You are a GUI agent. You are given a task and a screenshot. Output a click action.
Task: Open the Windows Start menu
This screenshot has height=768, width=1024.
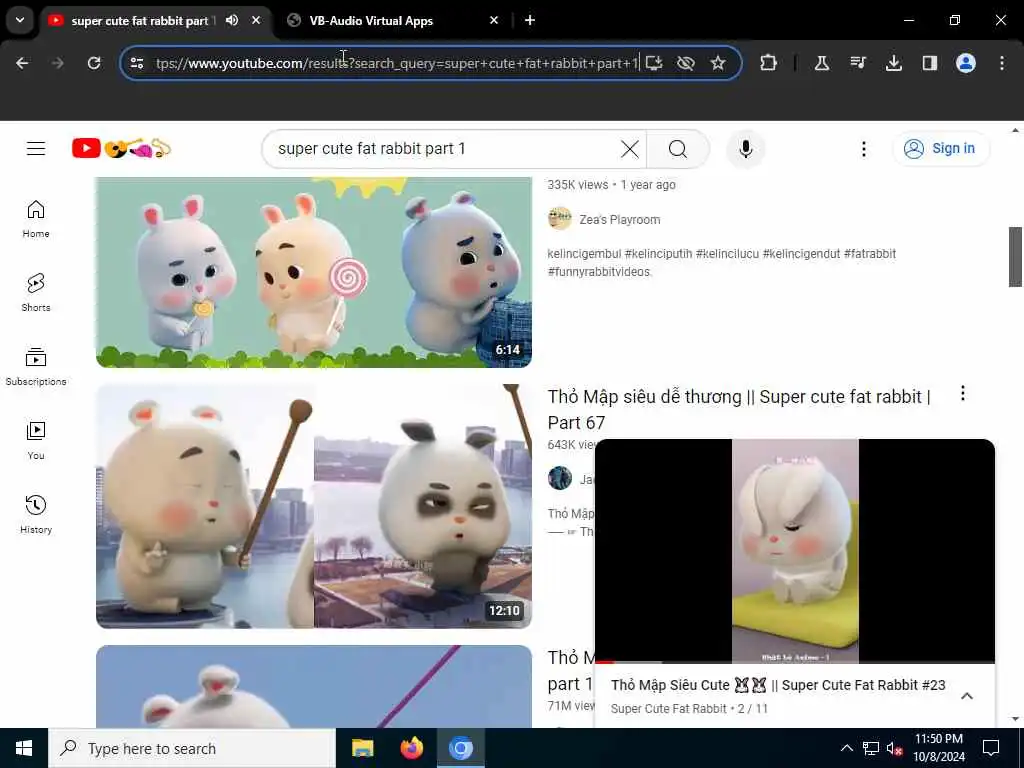(24, 748)
